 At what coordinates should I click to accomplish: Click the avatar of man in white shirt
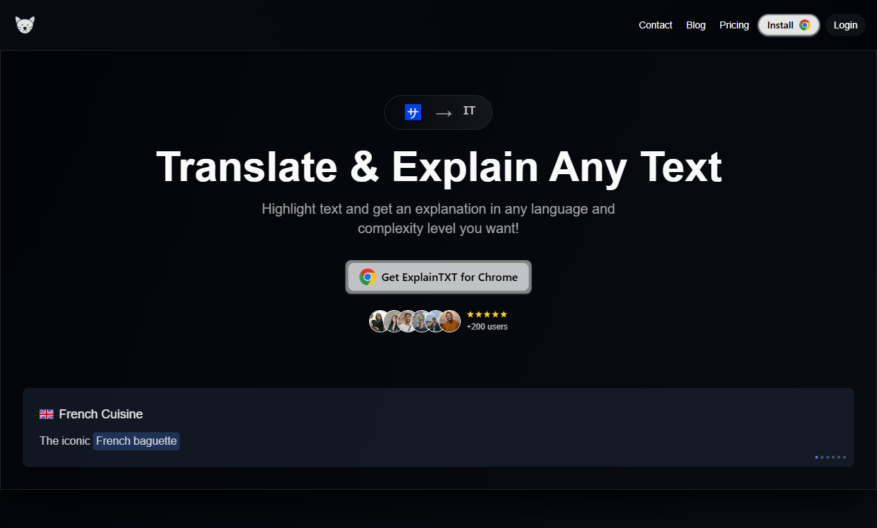pyautogui.click(x=407, y=321)
